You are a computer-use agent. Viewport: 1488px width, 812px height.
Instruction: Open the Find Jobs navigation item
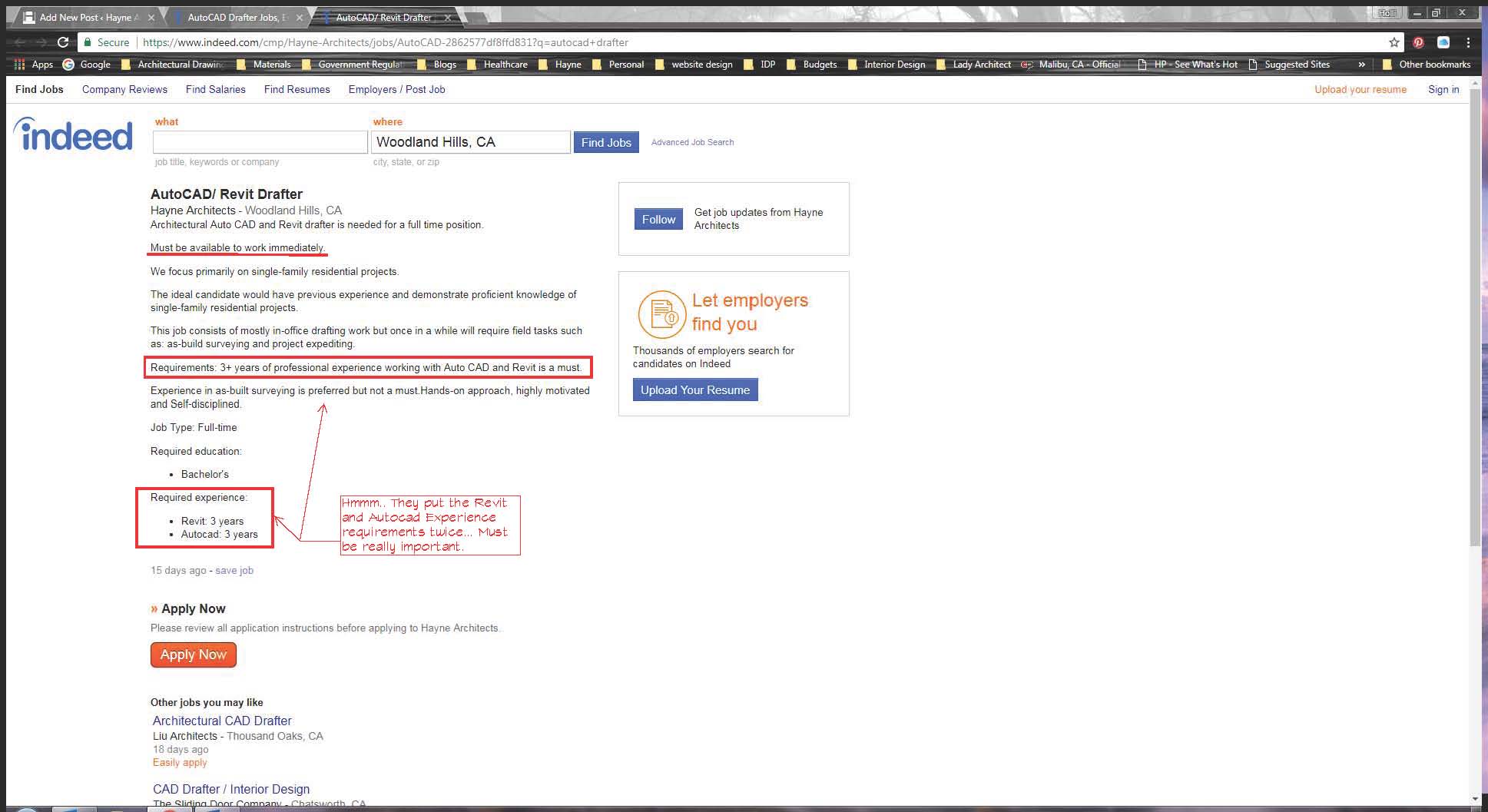click(x=39, y=89)
